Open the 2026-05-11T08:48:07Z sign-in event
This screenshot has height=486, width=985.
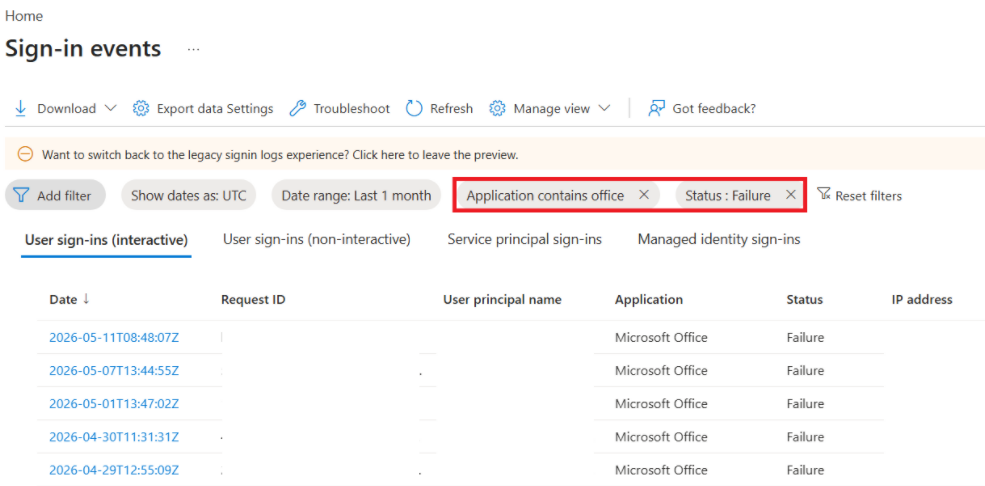[x=114, y=338]
